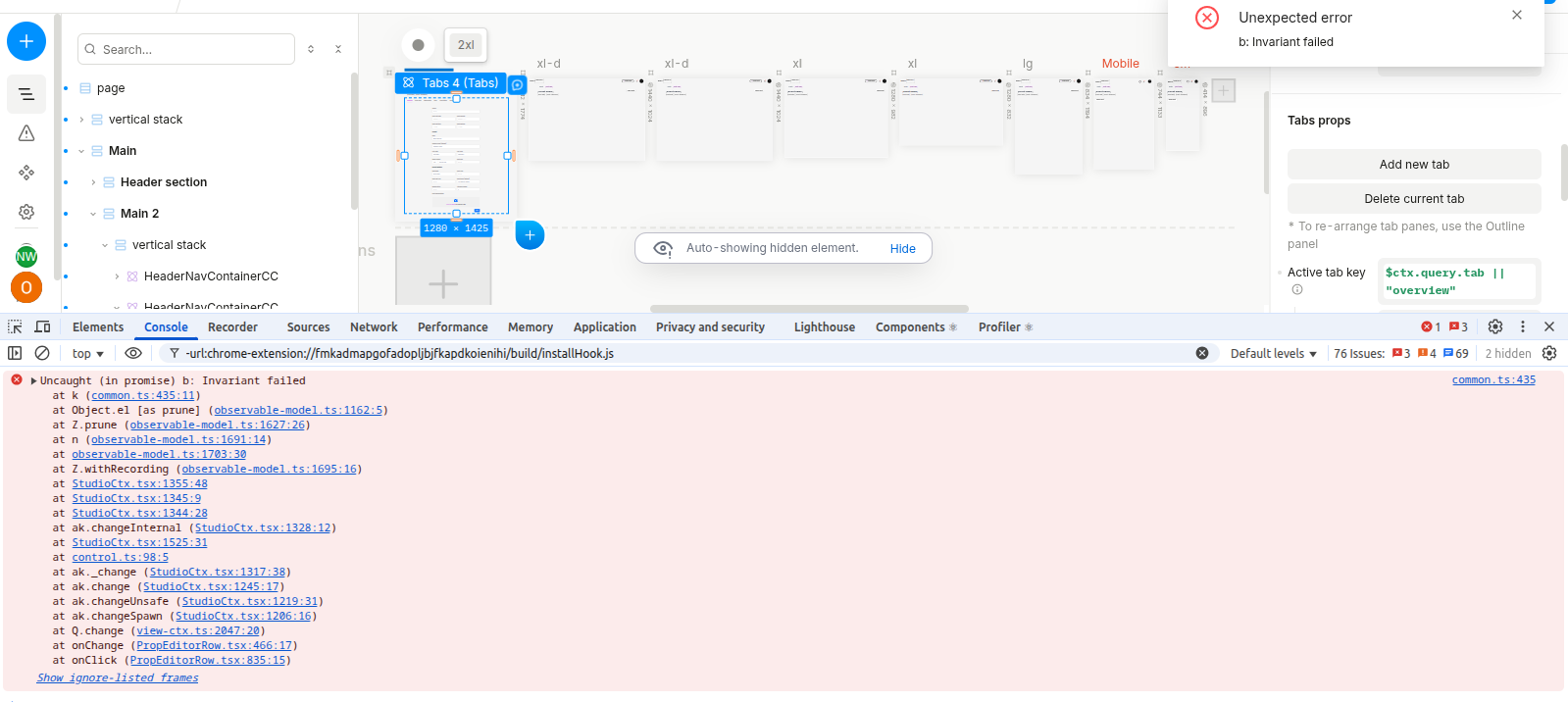
Task: Collapse the Main 2 tree node
Action: (93, 214)
